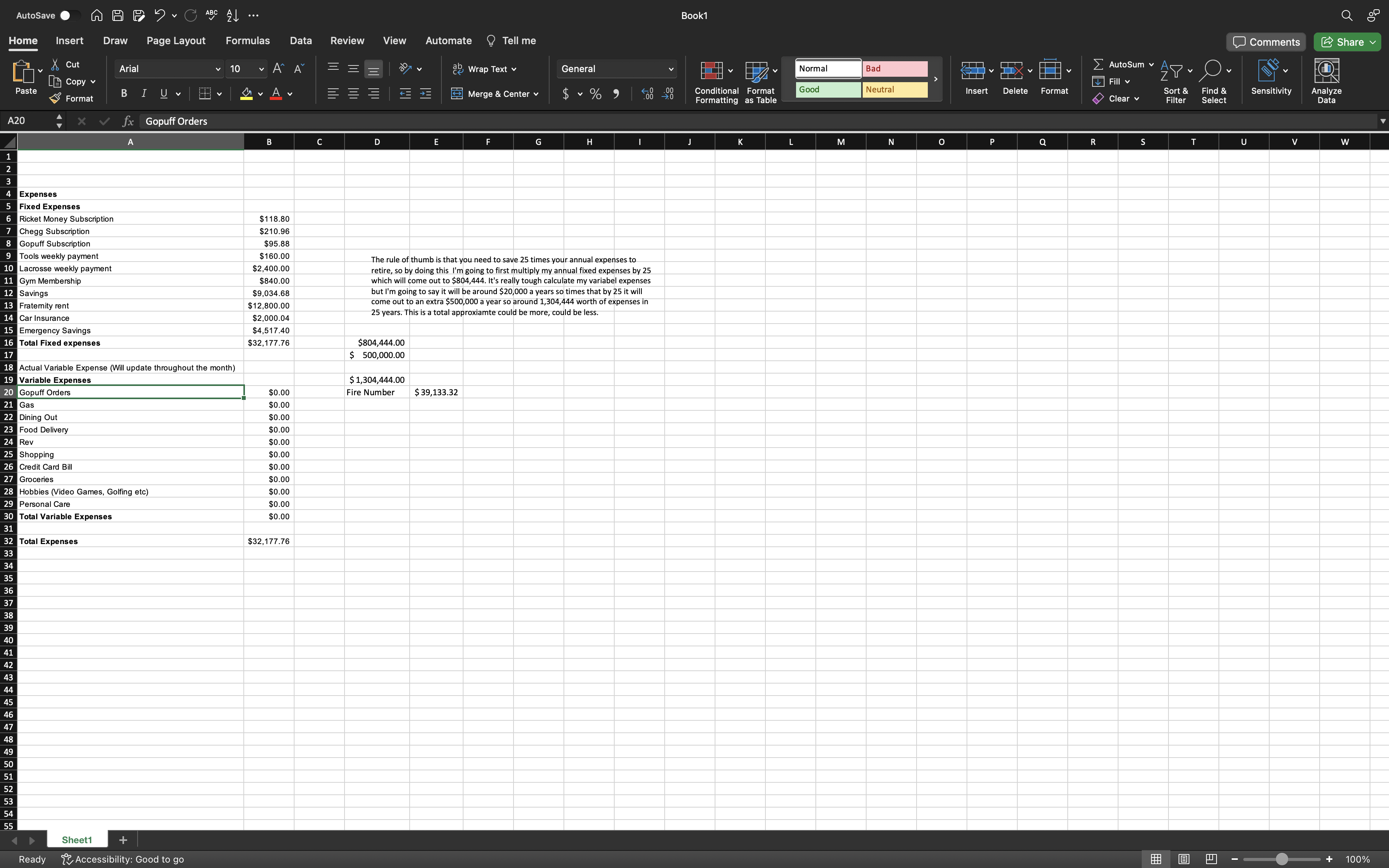Decrease font size icon
The image size is (1389, 868).
point(298,69)
